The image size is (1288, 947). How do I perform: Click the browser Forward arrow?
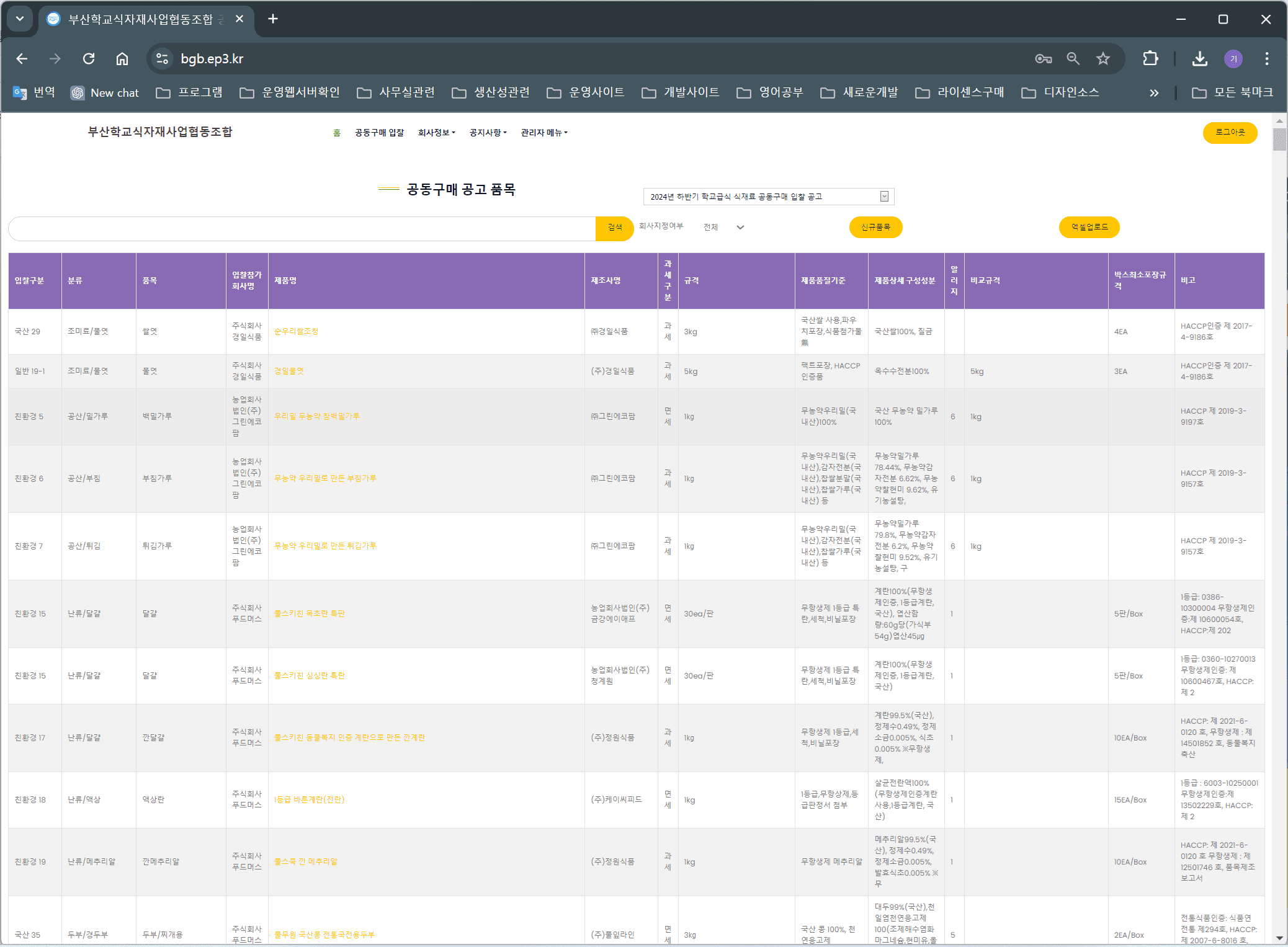coord(55,59)
